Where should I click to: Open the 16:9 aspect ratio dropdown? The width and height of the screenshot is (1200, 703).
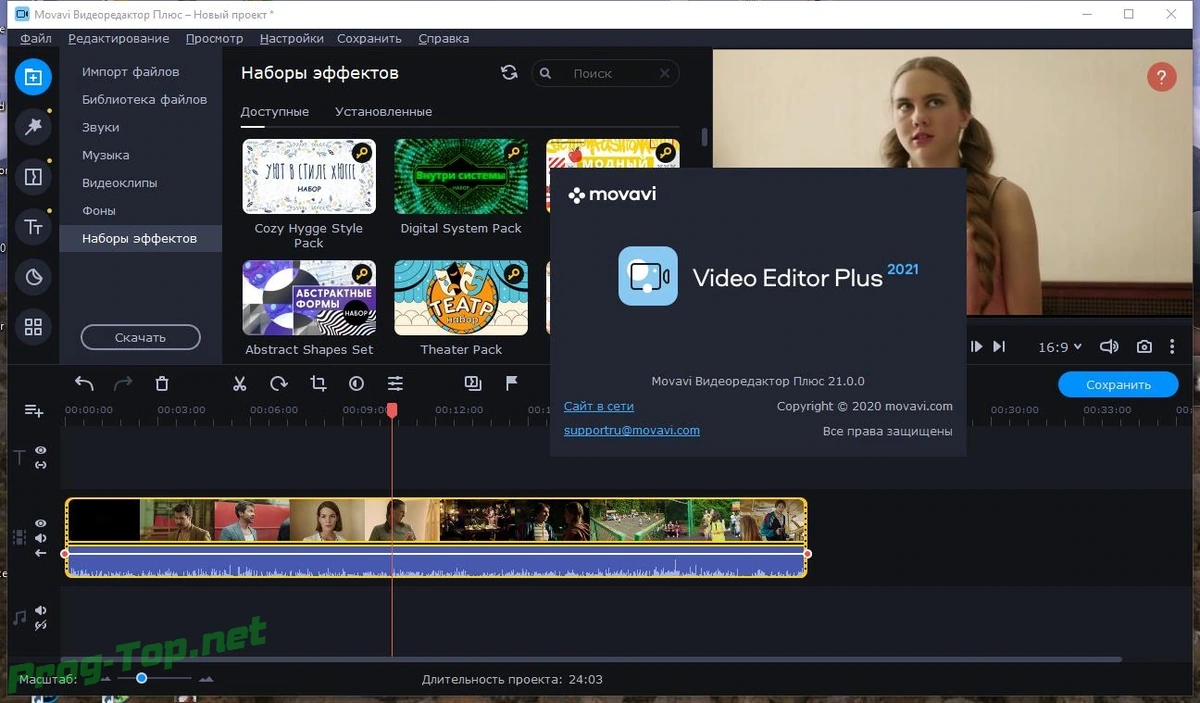coord(1060,347)
